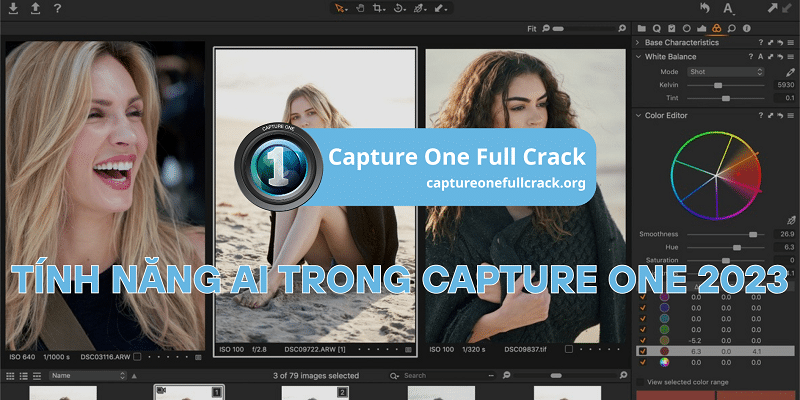Collapse the Color Editor panel

(x=638, y=115)
